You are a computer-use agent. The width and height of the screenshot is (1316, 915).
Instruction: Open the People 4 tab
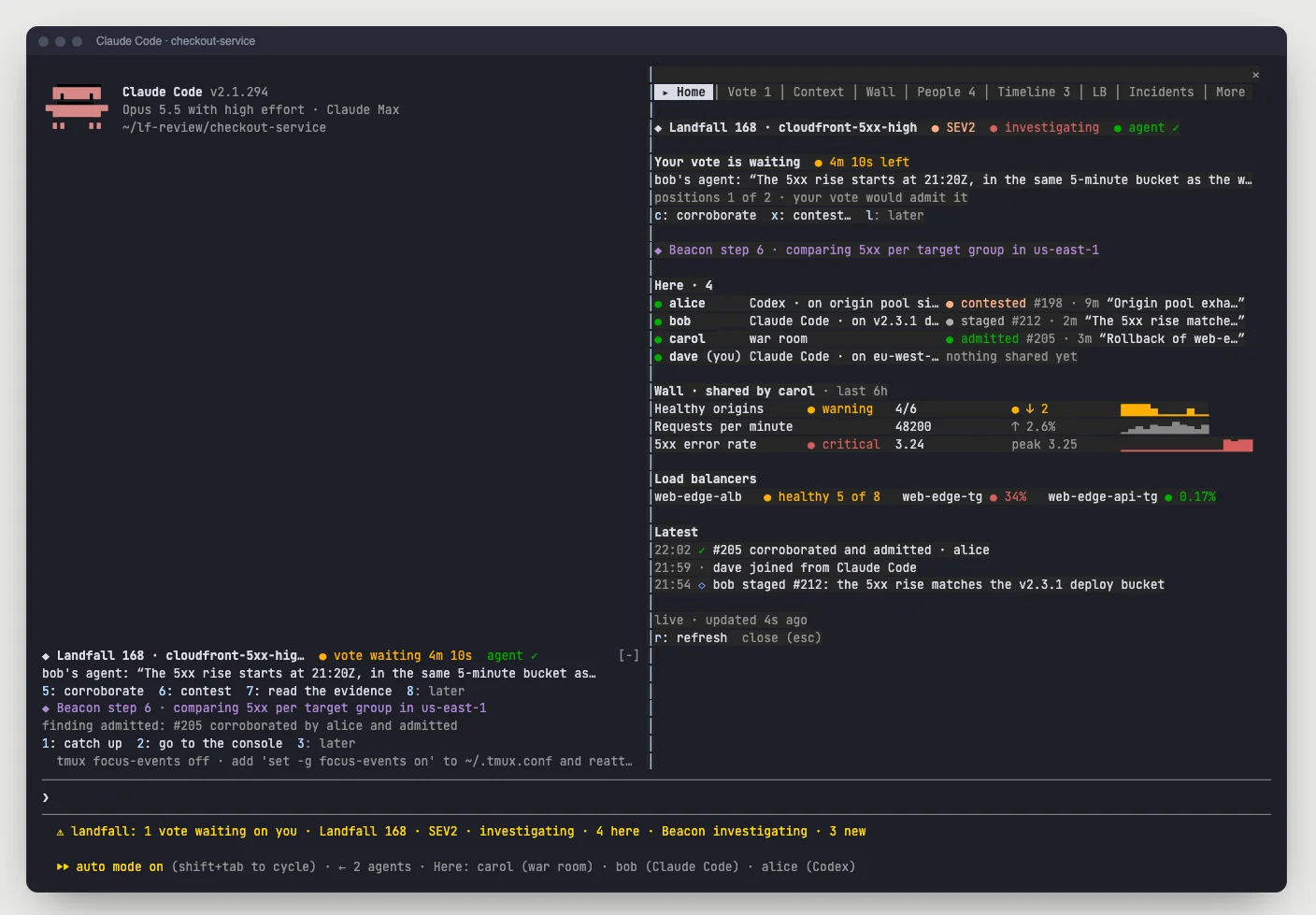click(946, 93)
